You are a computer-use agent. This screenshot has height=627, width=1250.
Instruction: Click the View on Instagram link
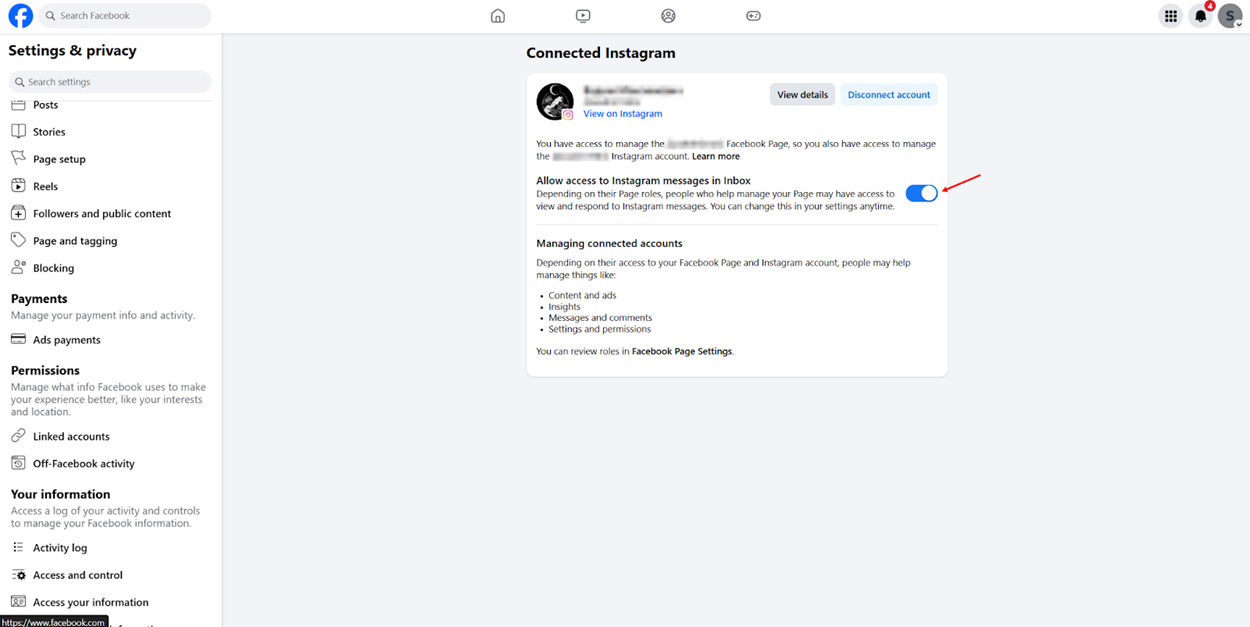point(622,113)
